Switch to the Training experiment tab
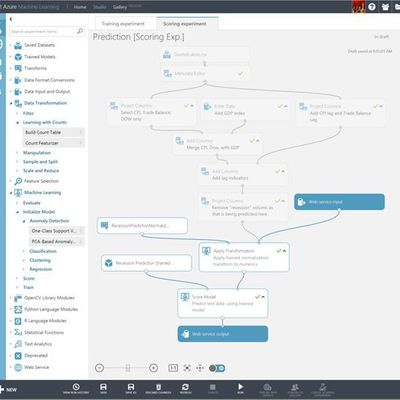The height and width of the screenshot is (400, 400). tap(123, 24)
